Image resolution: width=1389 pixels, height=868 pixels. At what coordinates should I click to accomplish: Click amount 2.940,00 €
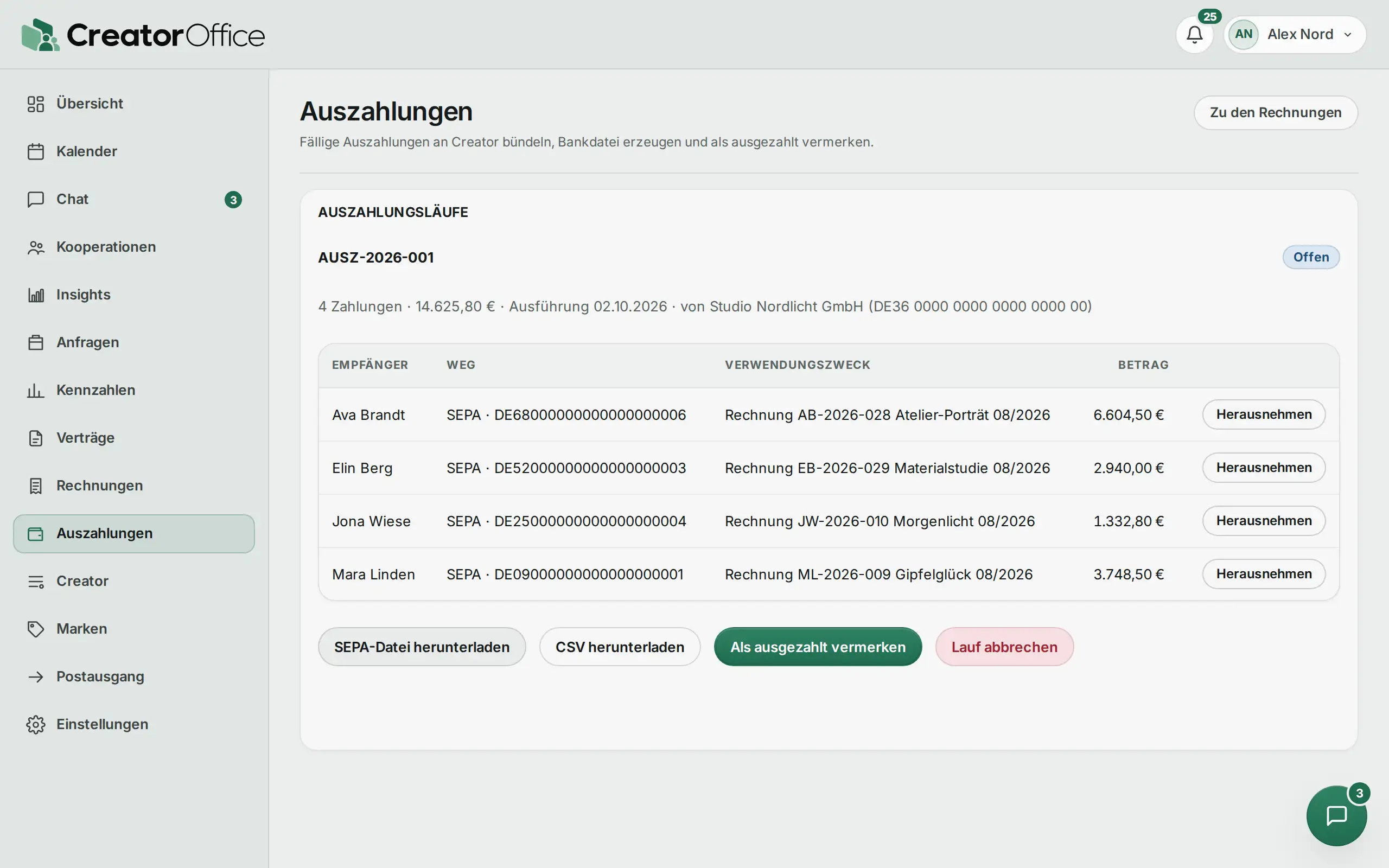(x=1129, y=468)
